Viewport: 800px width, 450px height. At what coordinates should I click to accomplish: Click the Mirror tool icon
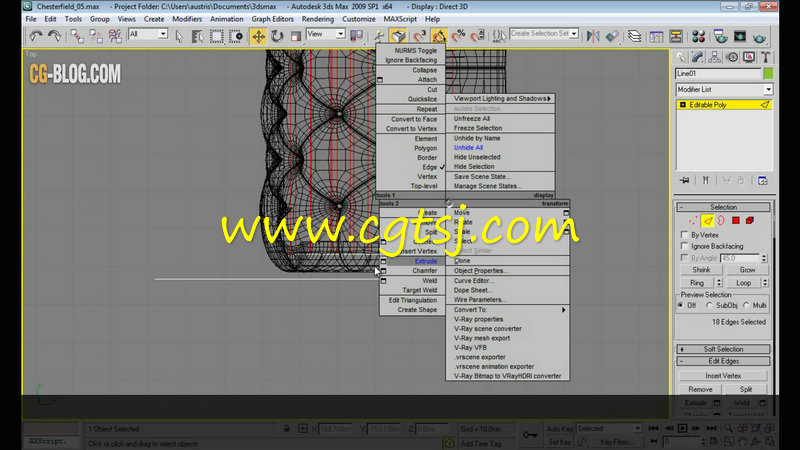coord(593,36)
